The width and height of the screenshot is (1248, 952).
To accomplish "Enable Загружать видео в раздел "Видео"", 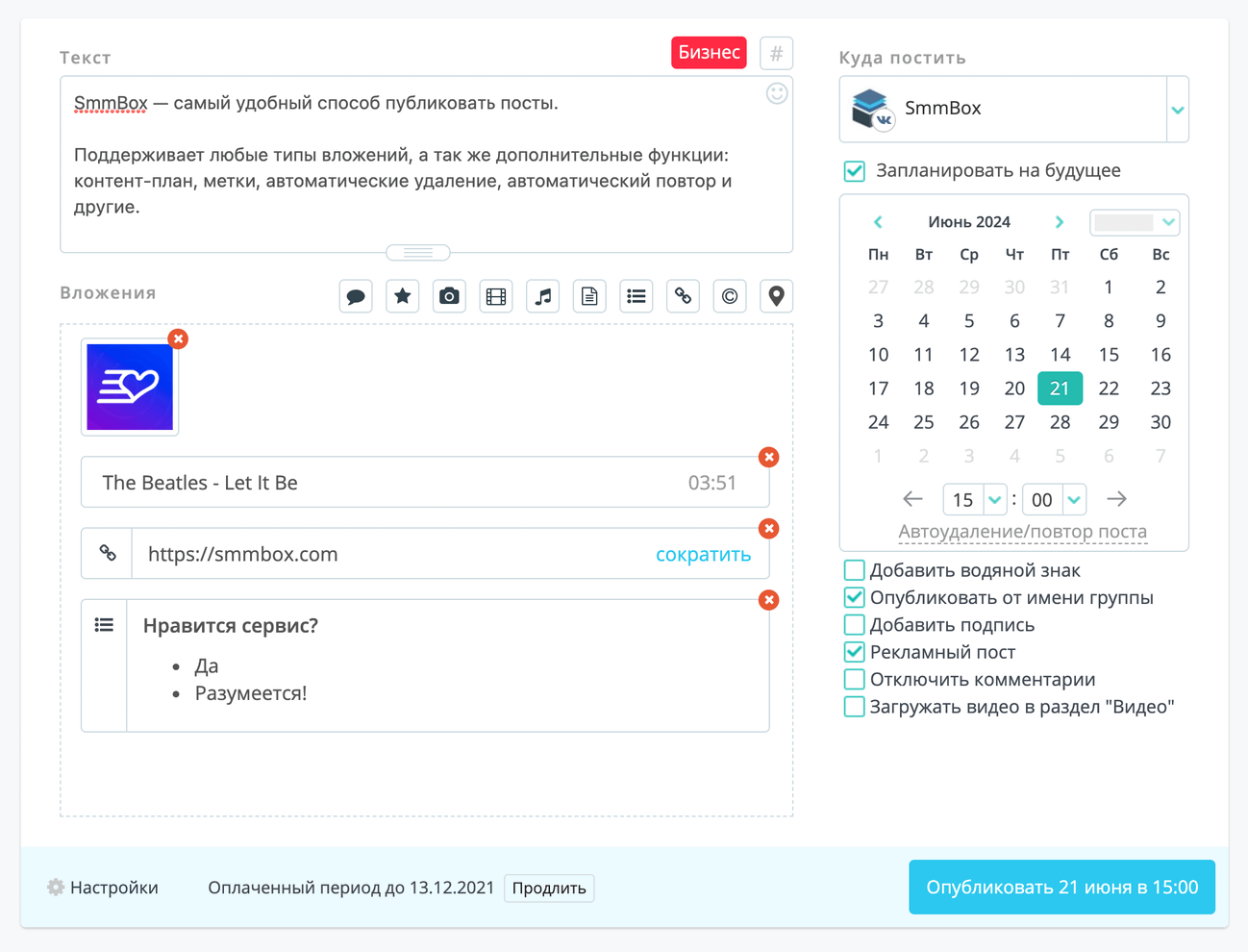I will pos(854,707).
